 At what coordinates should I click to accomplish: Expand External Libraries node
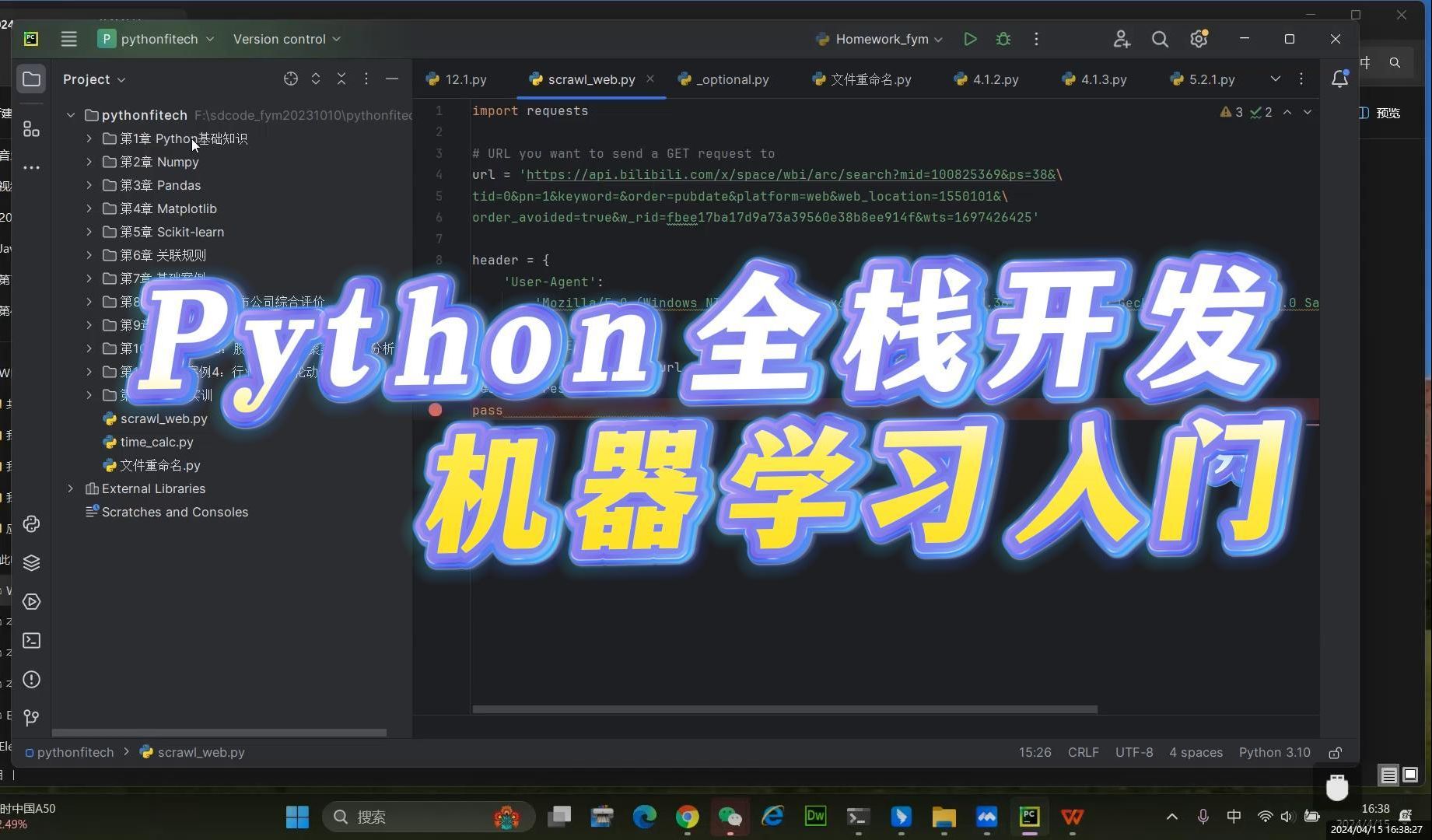(71, 488)
